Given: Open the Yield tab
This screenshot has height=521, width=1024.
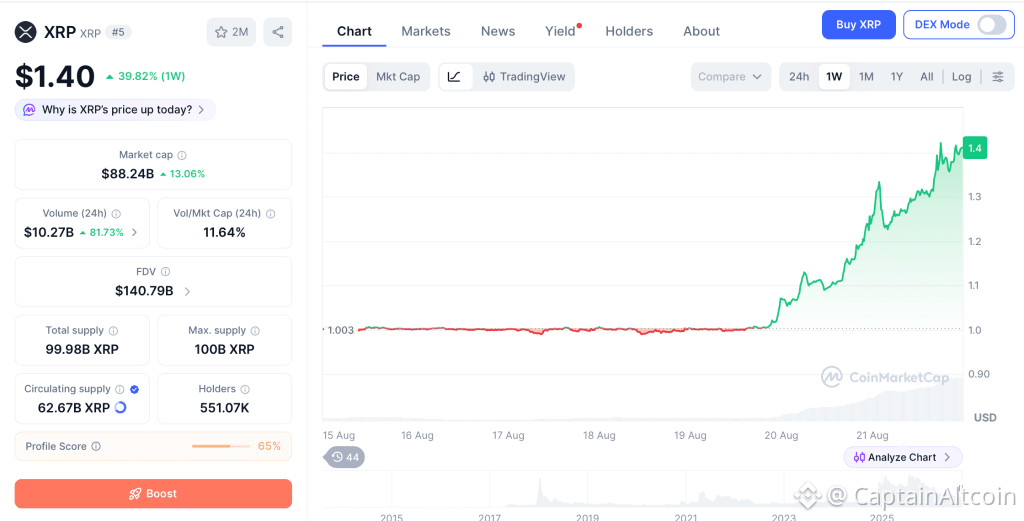Looking at the screenshot, I should coord(560,31).
